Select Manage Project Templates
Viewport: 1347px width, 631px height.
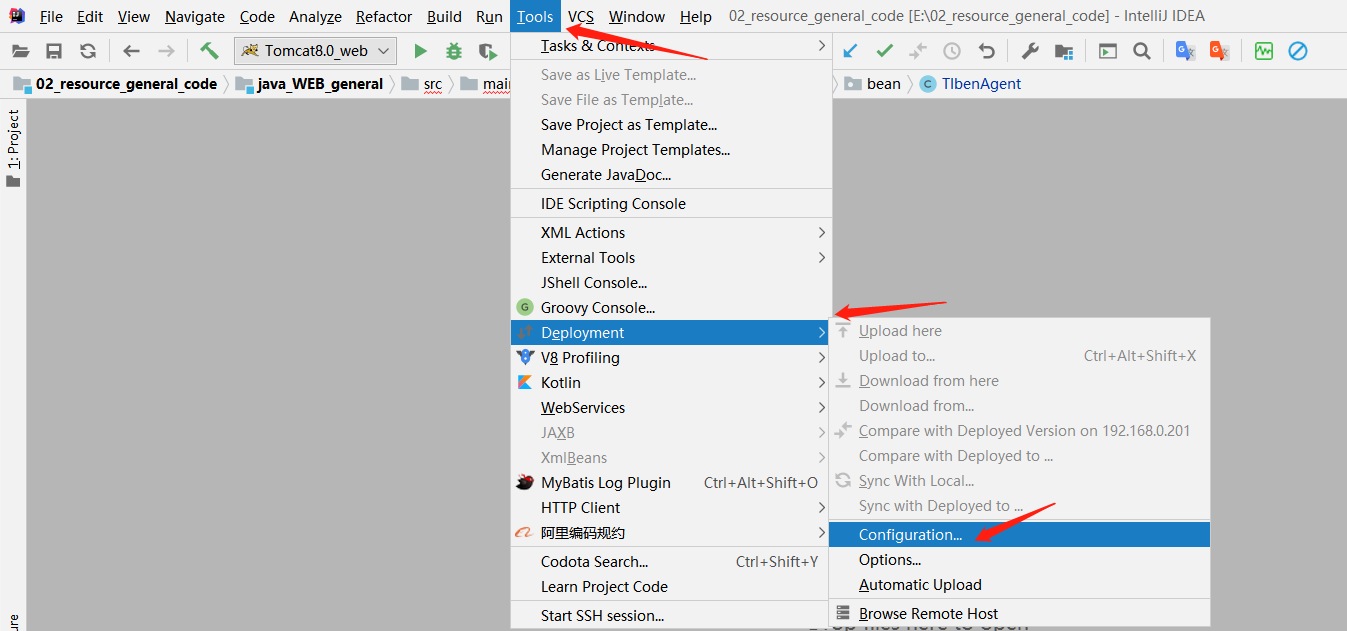(671, 150)
